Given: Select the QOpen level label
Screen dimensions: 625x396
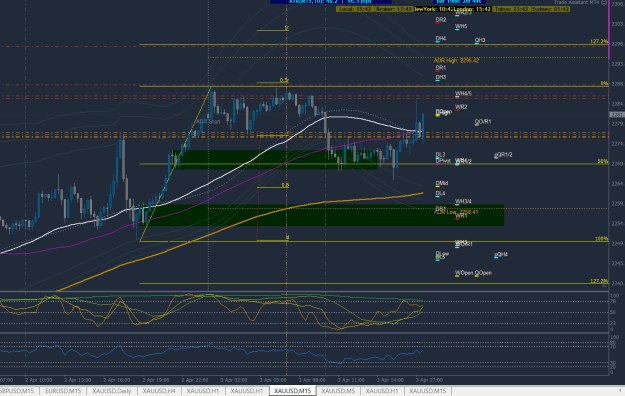Looking at the screenshot, I should (483, 273).
